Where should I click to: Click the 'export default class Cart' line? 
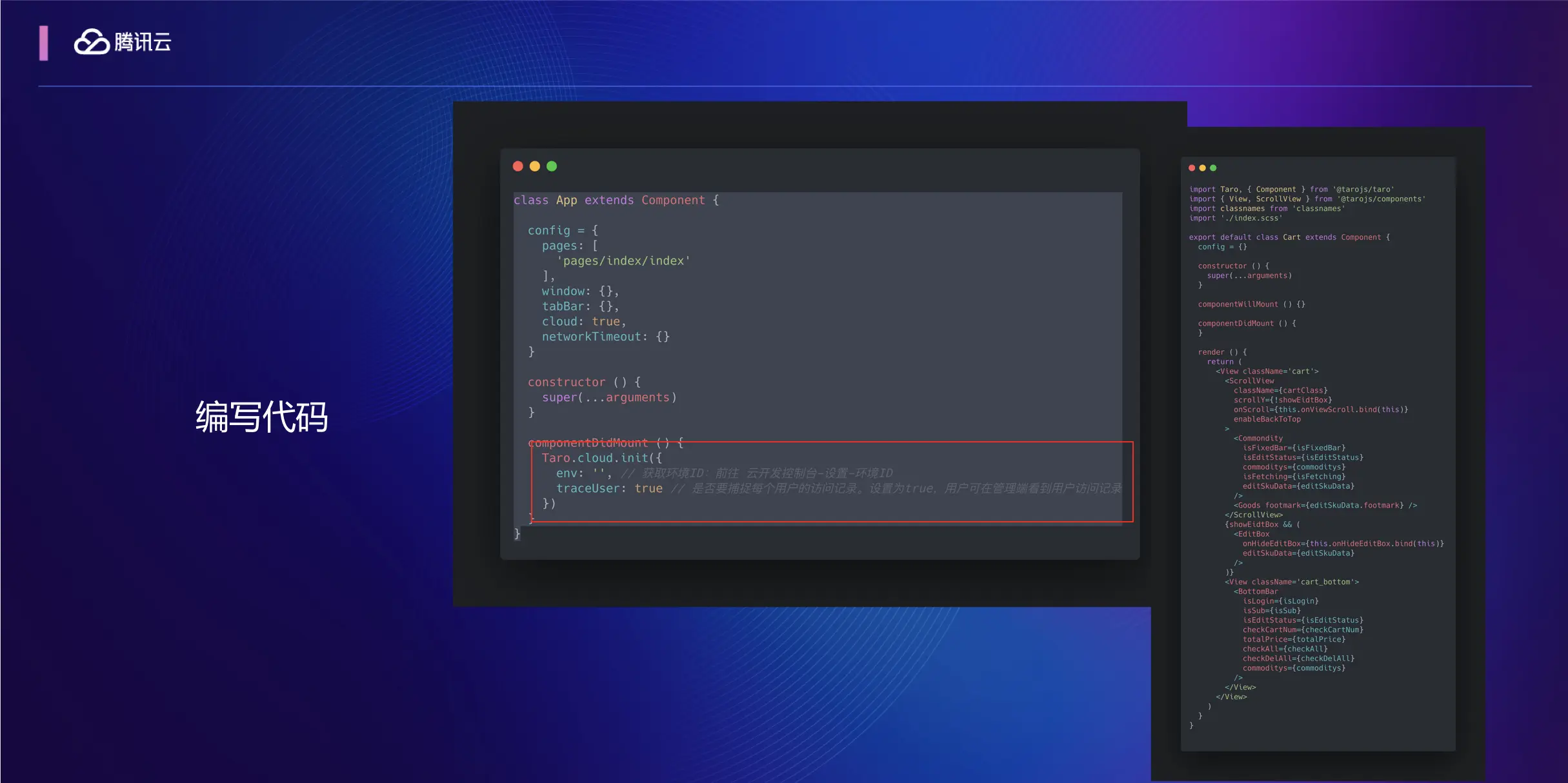(1289, 237)
